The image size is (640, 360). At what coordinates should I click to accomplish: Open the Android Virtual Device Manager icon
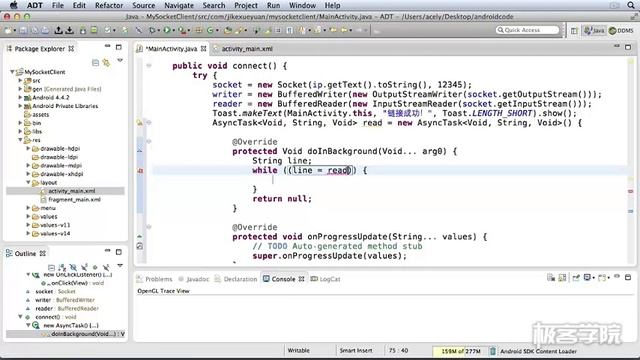(94, 30)
